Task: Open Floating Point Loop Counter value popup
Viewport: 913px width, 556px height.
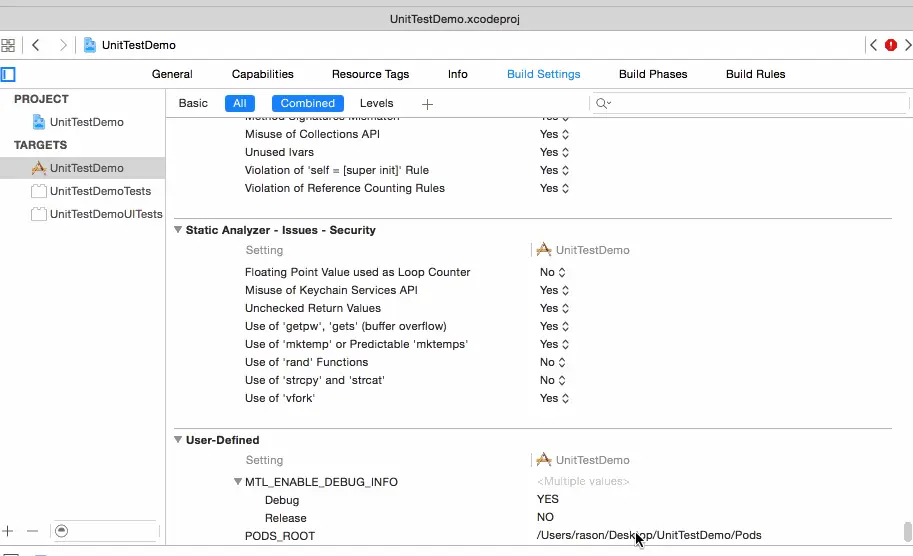Action: [553, 272]
